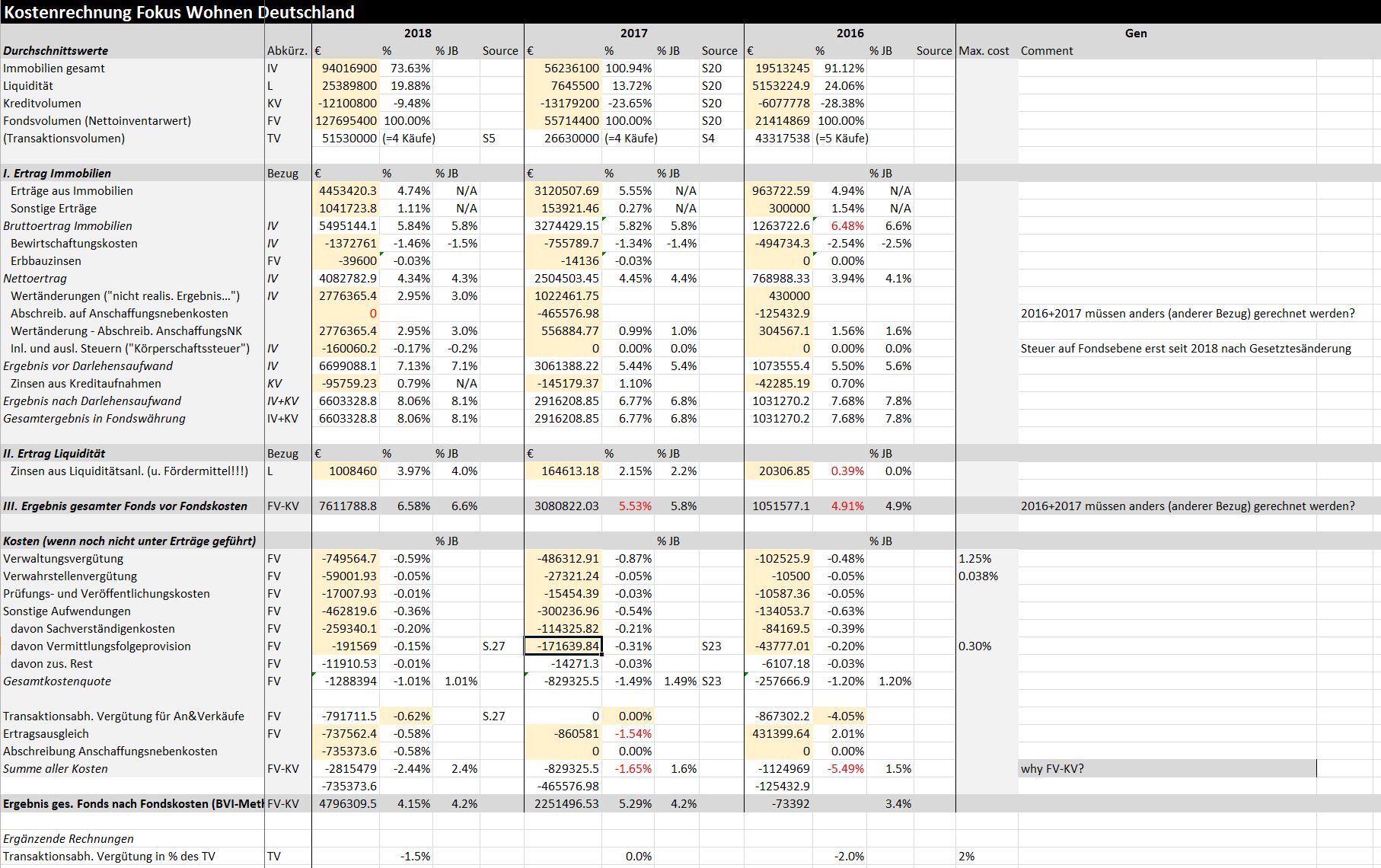Select the 2017 Immobilien value 56236100
The height and width of the screenshot is (868, 1381).
click(x=564, y=69)
